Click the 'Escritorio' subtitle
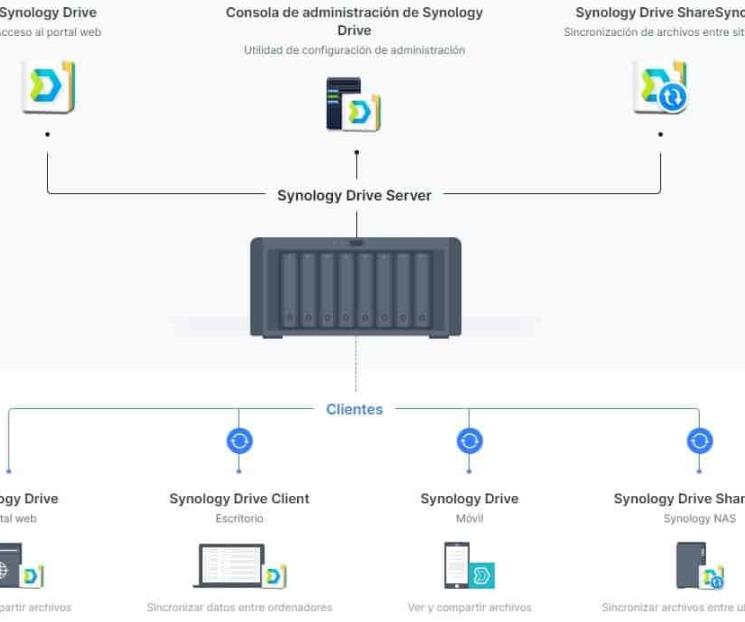 [x=239, y=518]
